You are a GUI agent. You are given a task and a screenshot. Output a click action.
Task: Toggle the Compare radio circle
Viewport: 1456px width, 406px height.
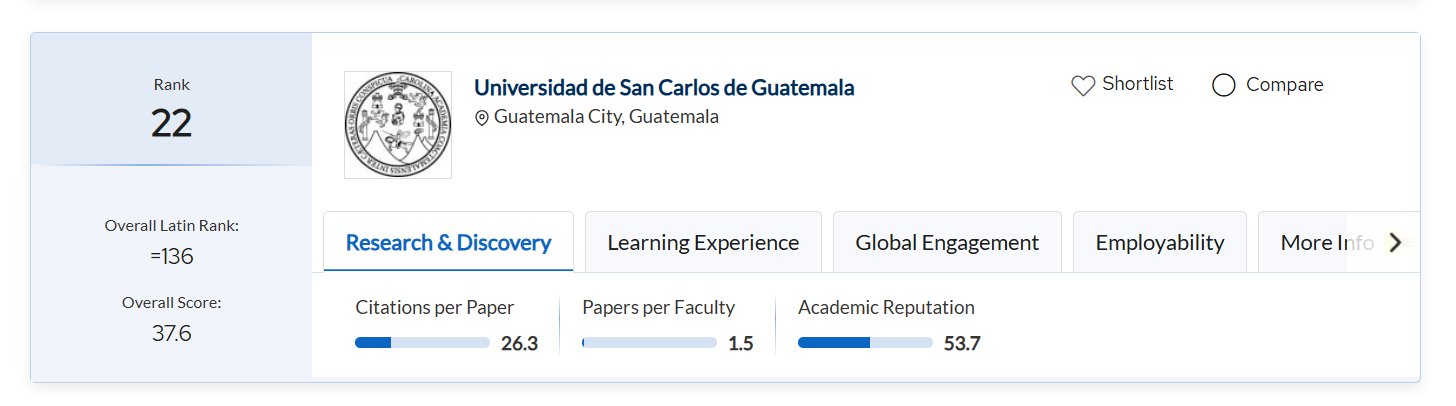click(1224, 86)
